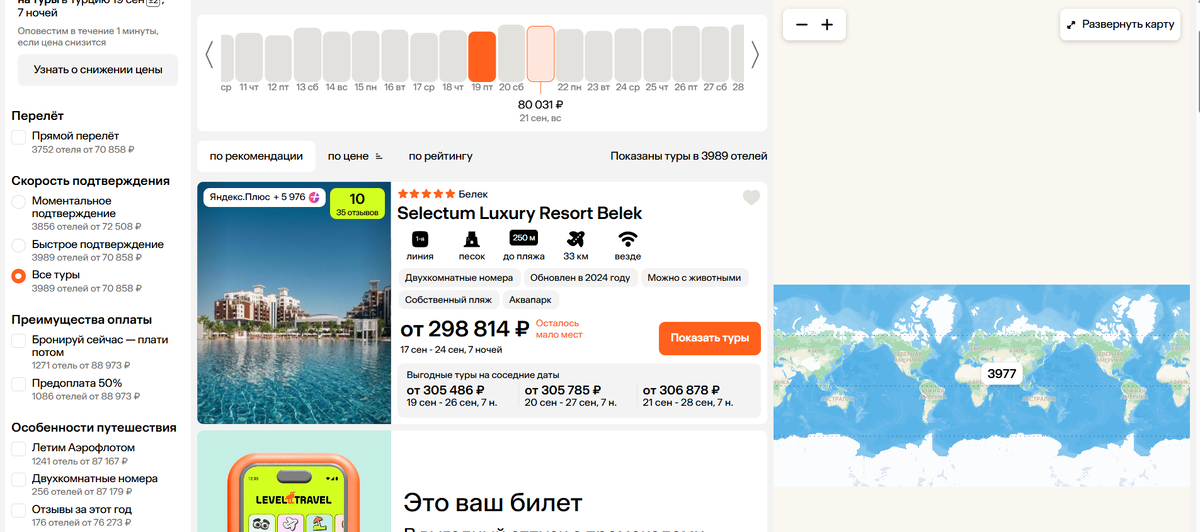Check Предоплата 50% option

[19, 383]
